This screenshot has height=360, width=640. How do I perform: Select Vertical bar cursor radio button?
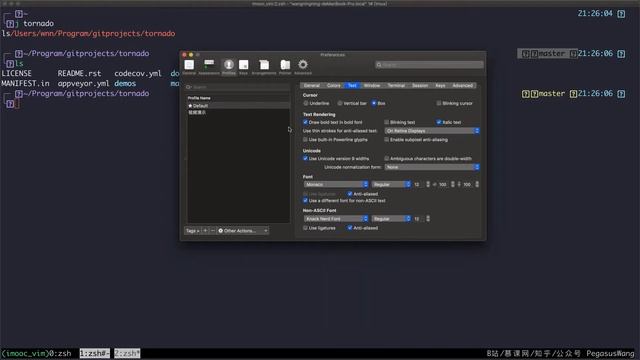340,103
